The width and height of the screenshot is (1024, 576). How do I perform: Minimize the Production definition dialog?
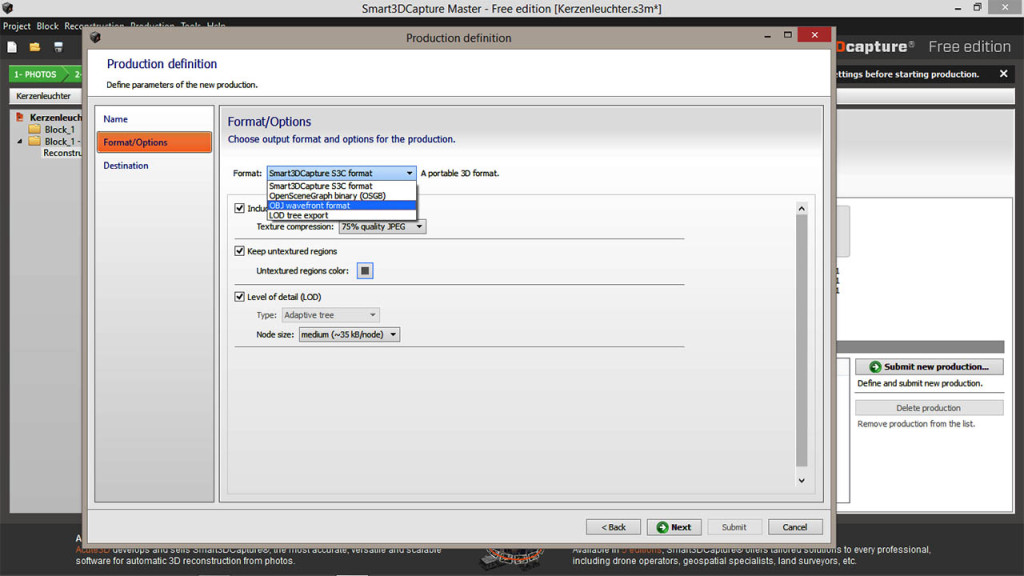click(767, 35)
